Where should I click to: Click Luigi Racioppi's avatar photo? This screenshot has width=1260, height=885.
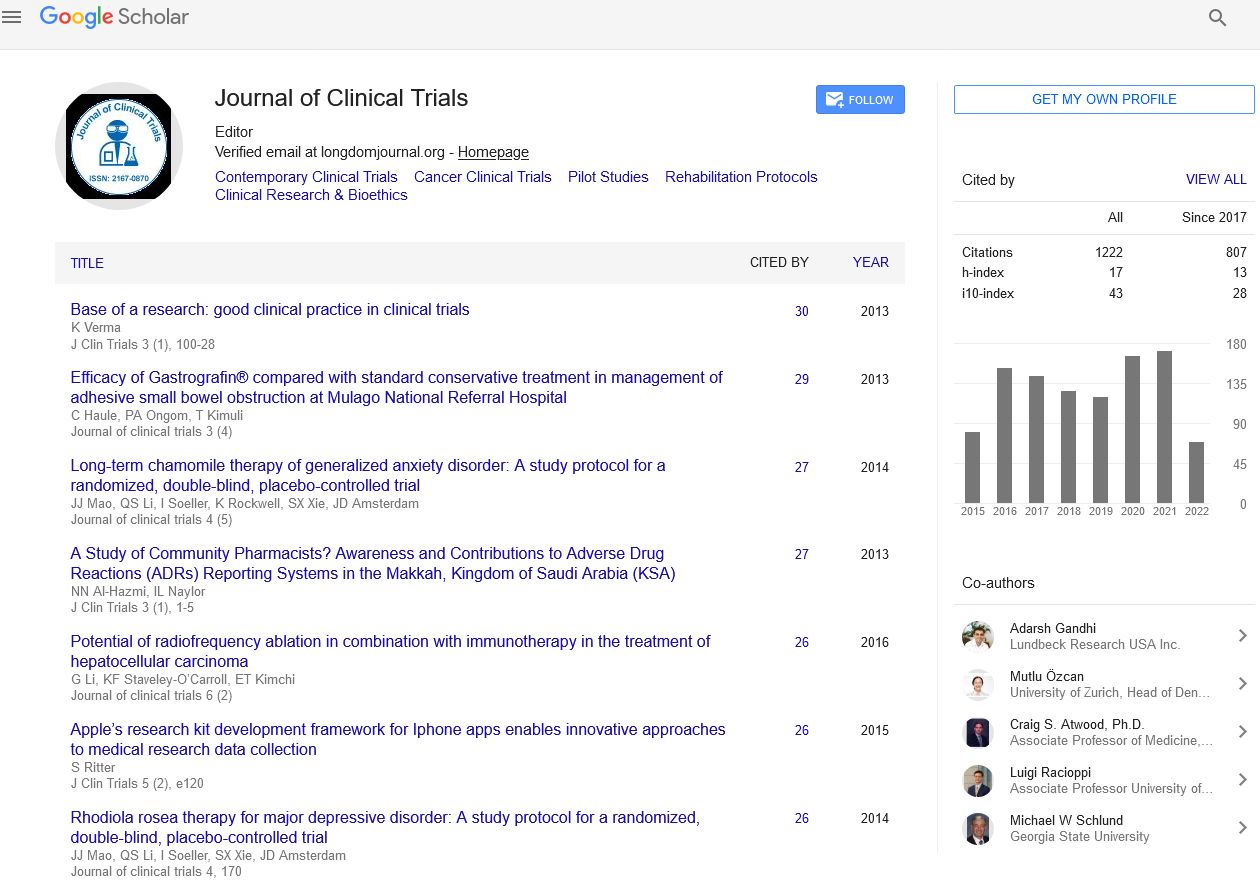[977, 780]
